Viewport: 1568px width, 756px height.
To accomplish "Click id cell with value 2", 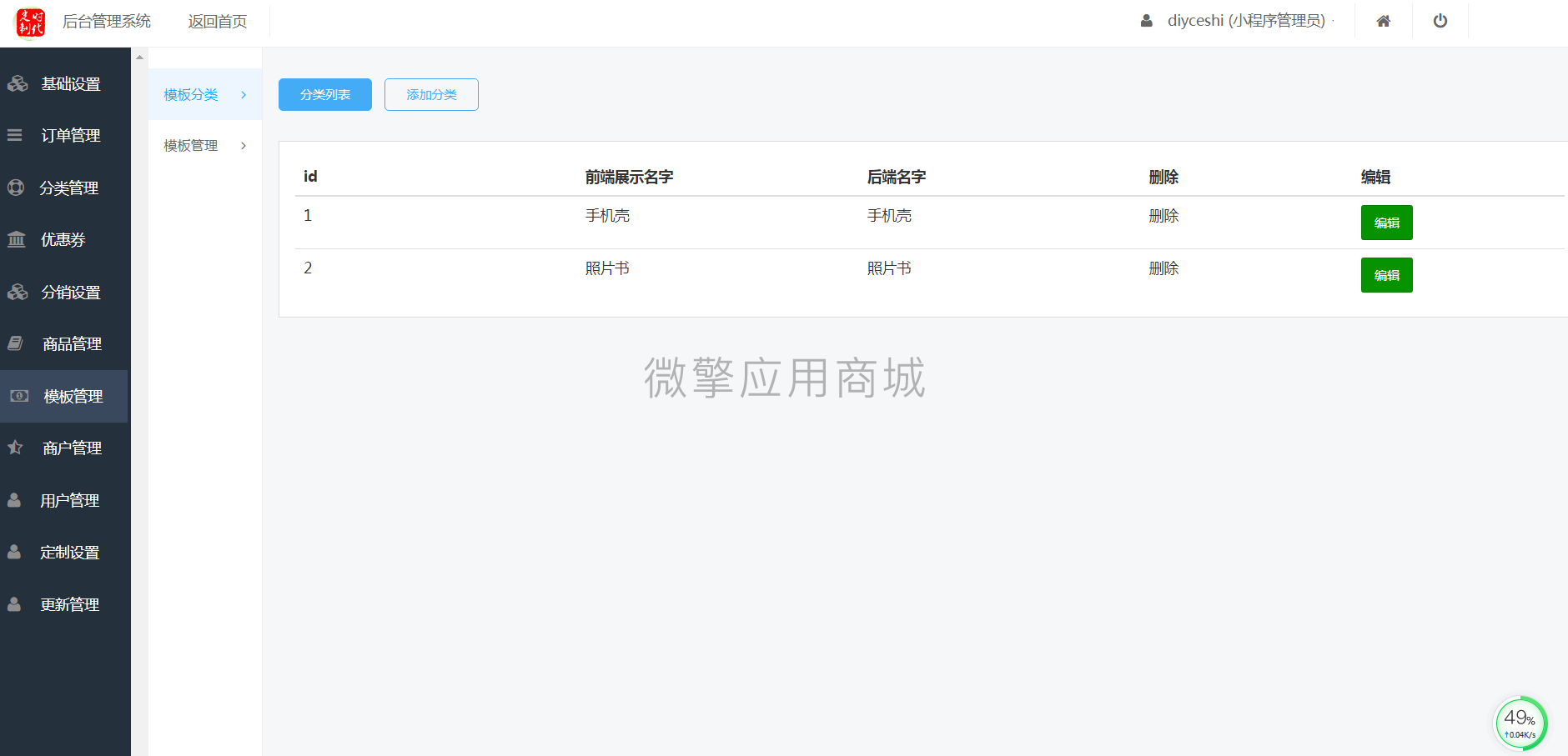I will tap(308, 268).
